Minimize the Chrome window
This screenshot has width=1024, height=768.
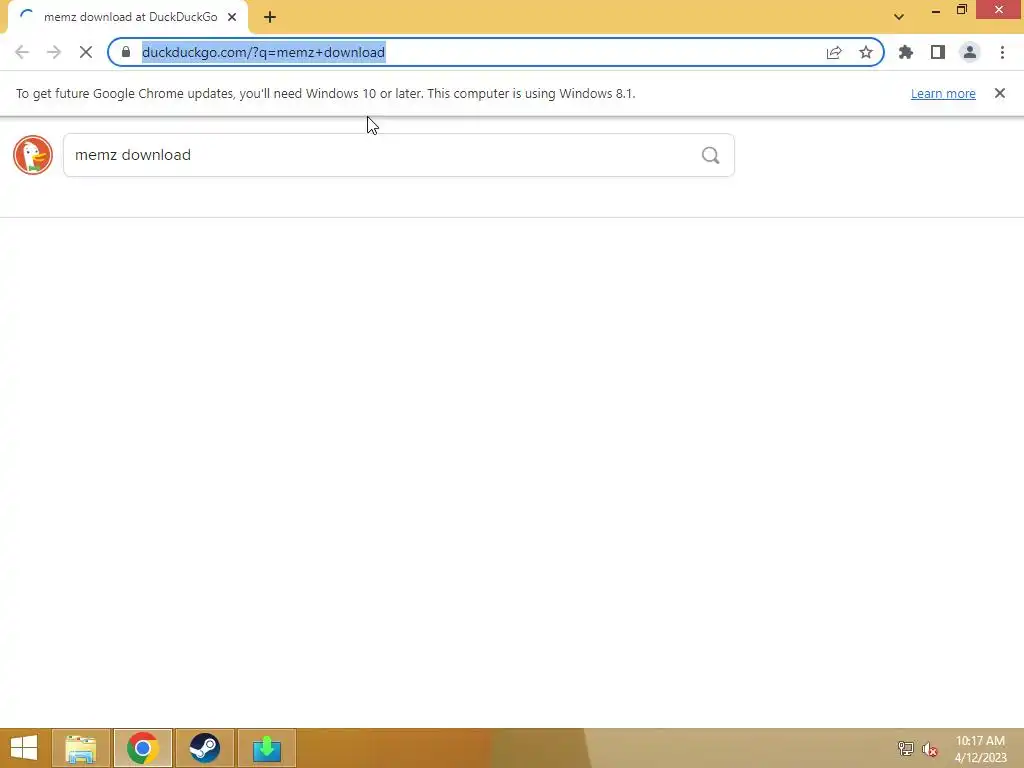(936, 10)
